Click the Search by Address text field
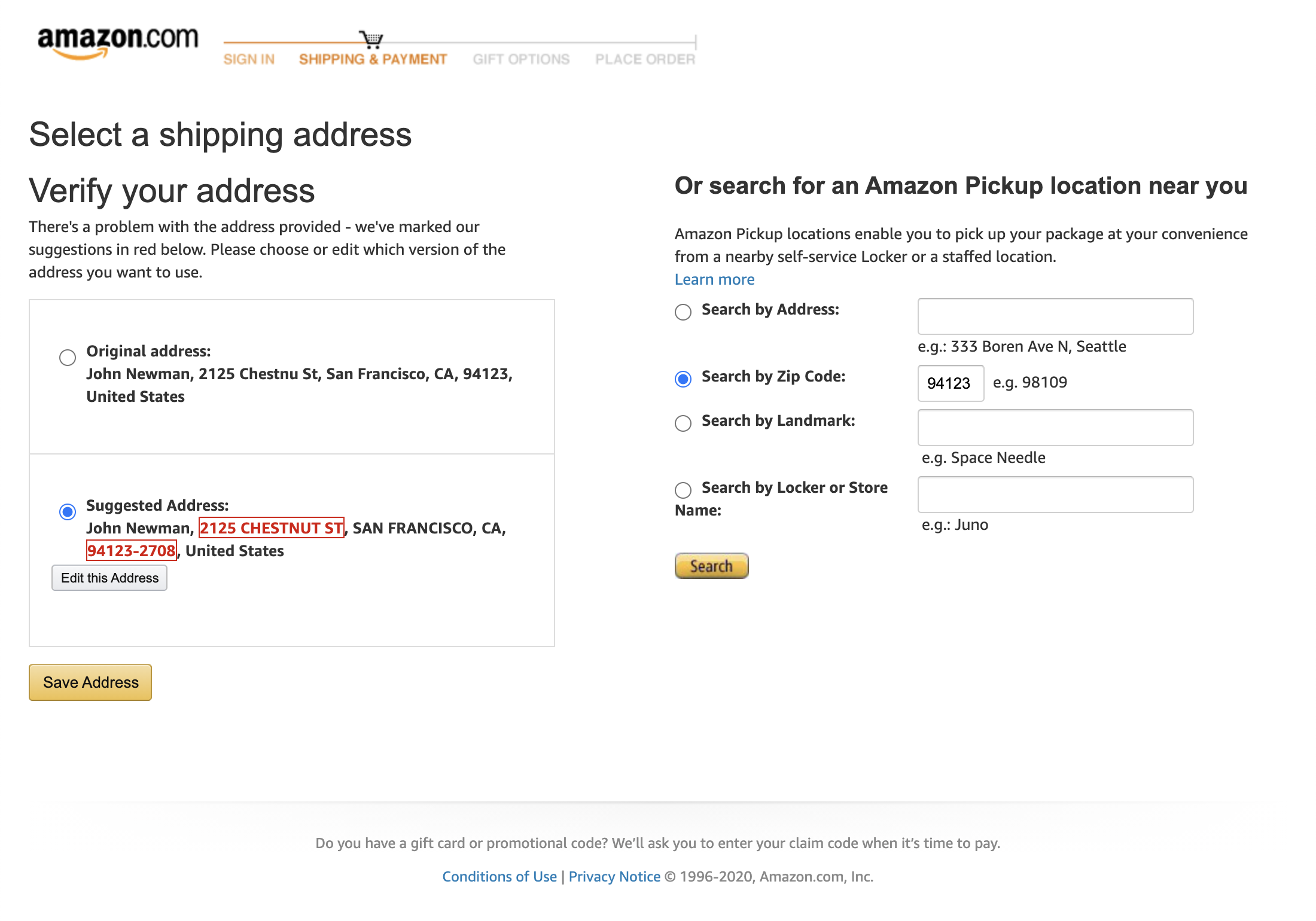1316x921 pixels. click(x=1055, y=316)
